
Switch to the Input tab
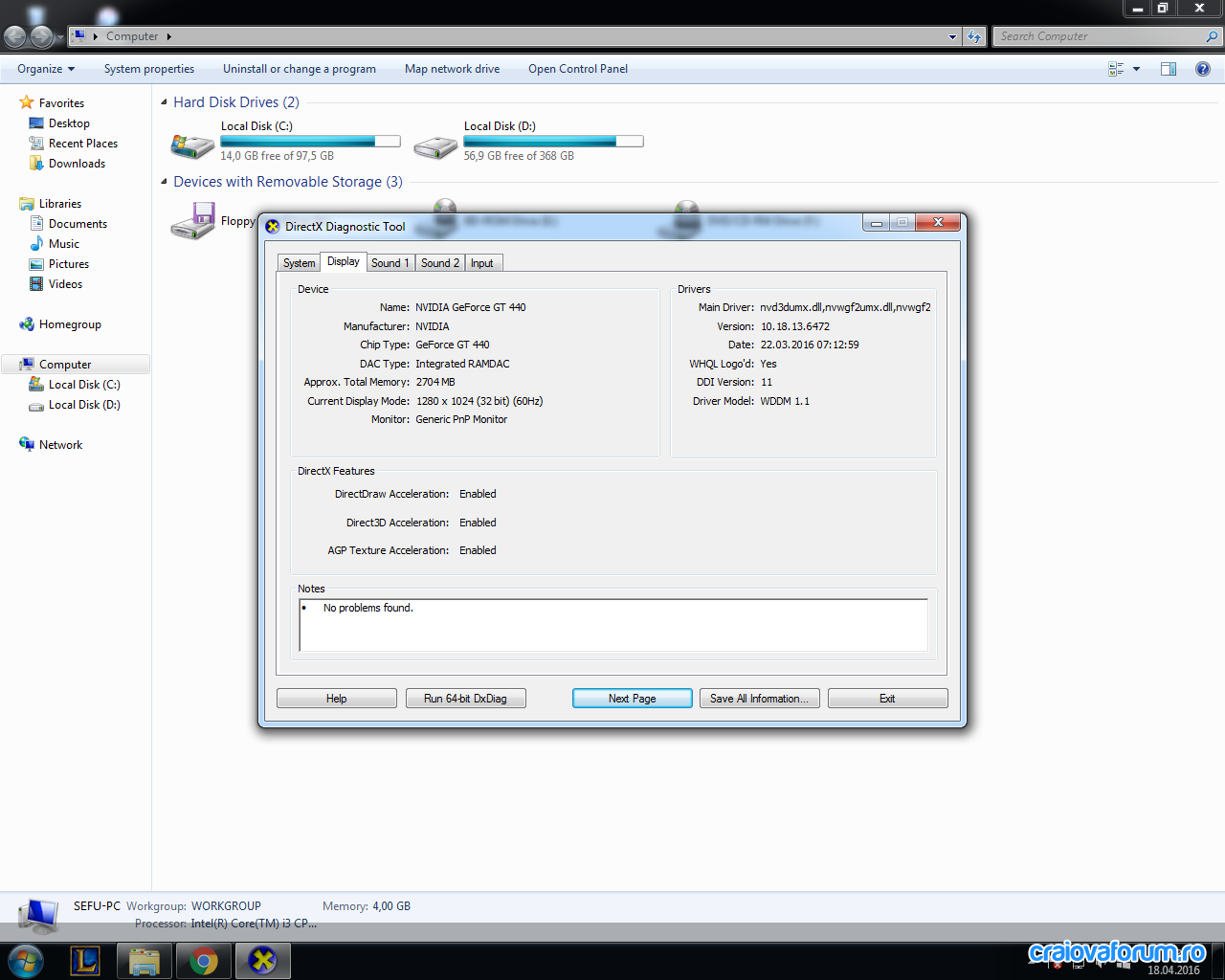tap(482, 263)
